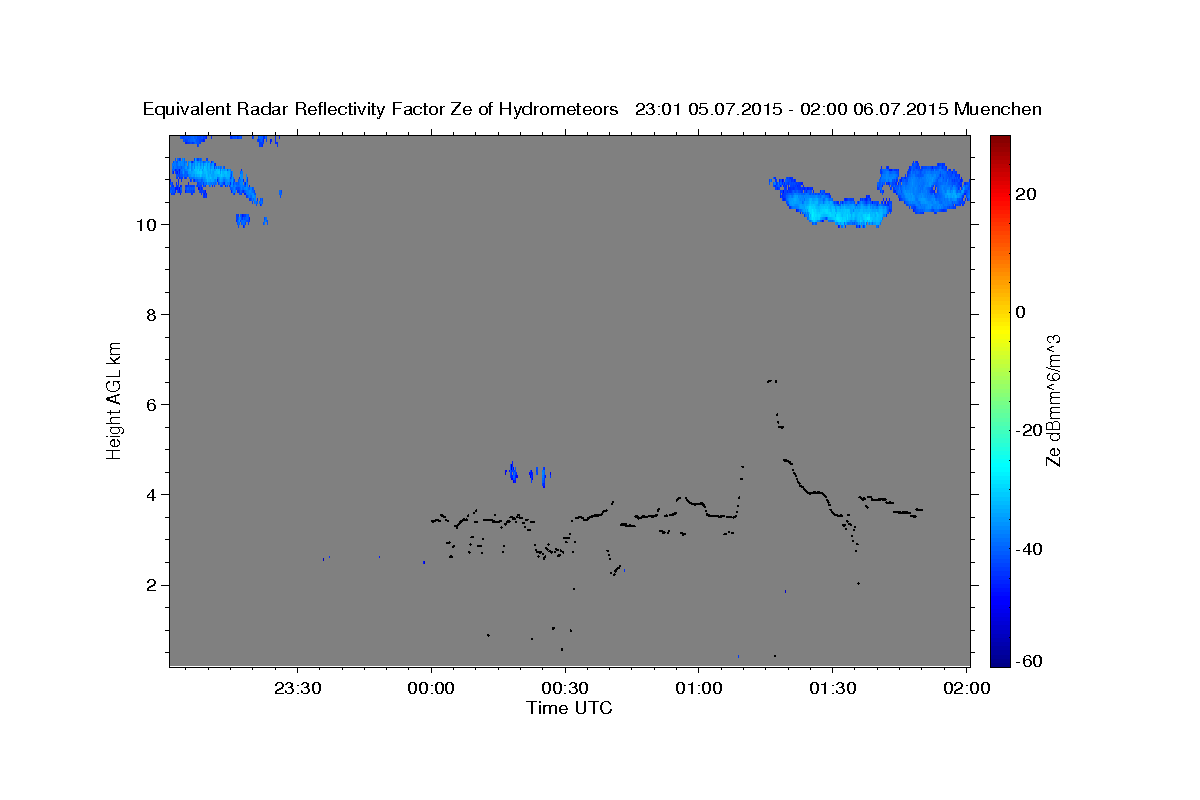Click the date range text '23:01 05.07.2015 - 02:00 06.07.2015 Muenchen'
This screenshot has height=800, width=1200.
[838, 110]
